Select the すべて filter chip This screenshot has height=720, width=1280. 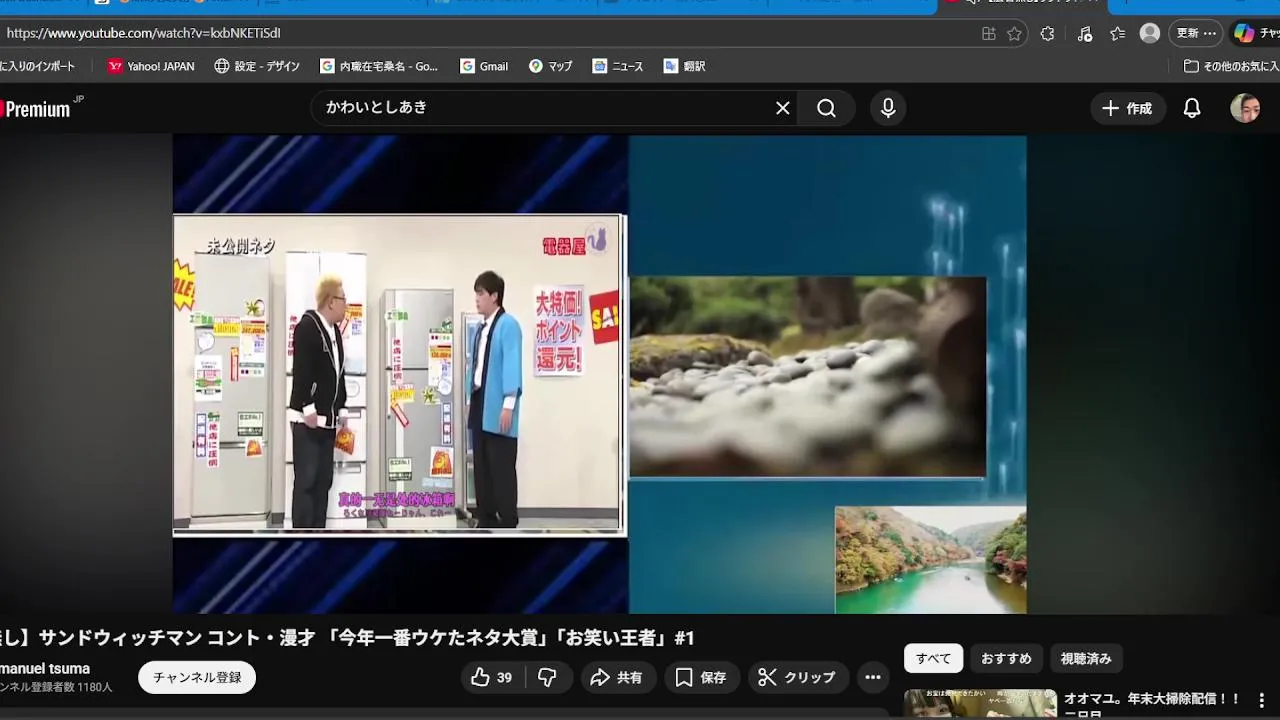coord(934,658)
